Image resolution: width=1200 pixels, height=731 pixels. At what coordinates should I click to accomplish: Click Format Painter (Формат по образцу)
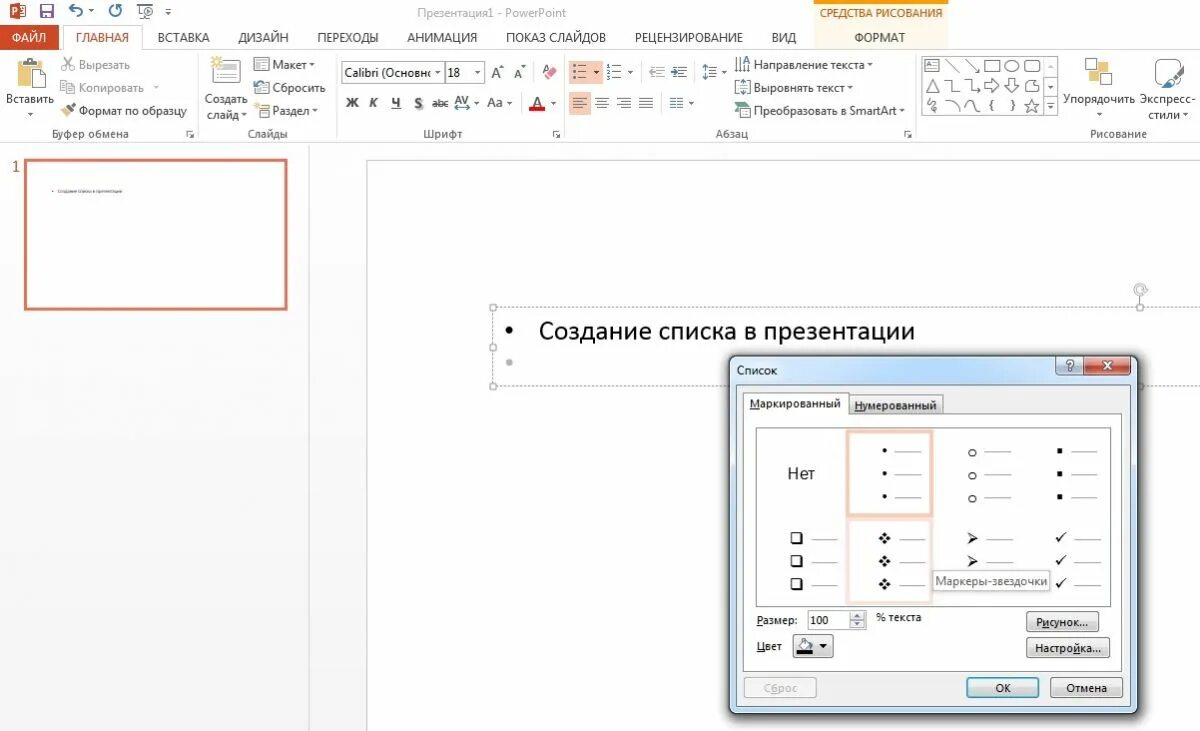click(x=124, y=111)
